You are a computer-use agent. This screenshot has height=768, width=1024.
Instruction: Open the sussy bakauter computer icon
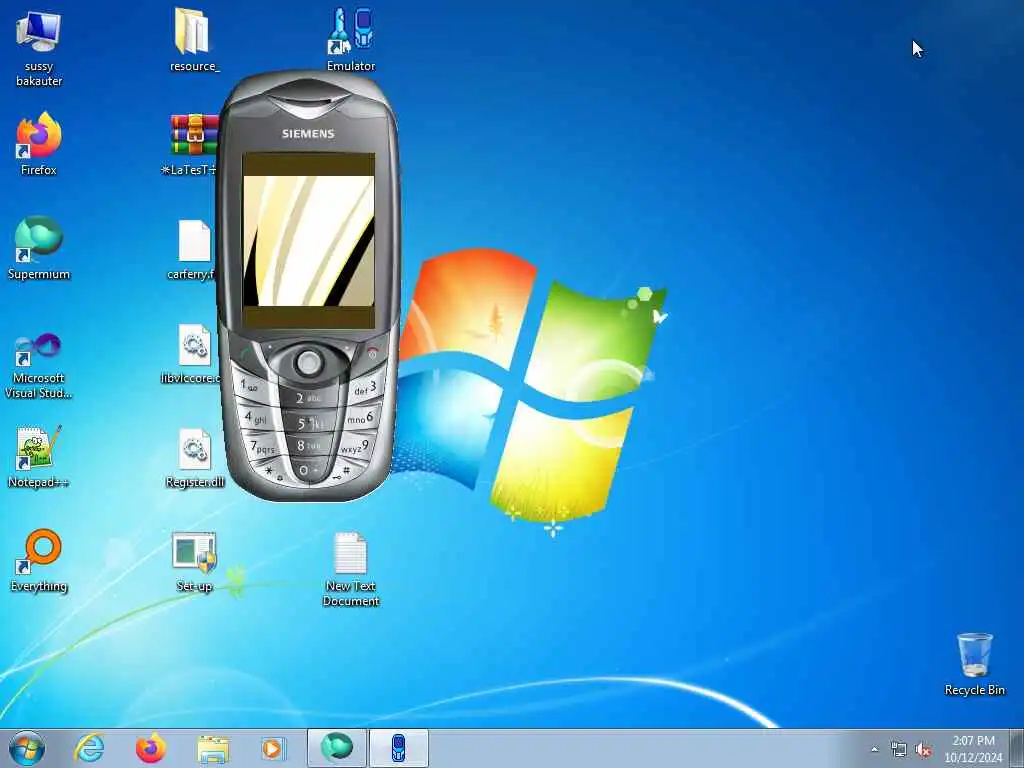tap(39, 46)
